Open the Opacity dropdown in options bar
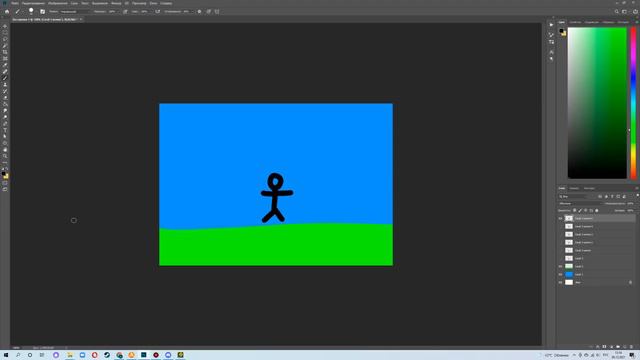The height and width of the screenshot is (360, 640). (x=118, y=11)
